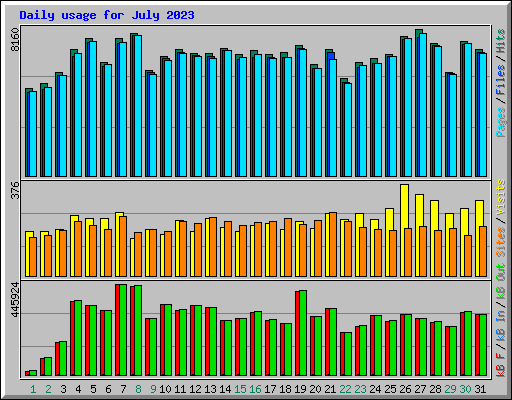Click the day 27 cyan pages bar
This screenshot has height=400, width=512.
[x=423, y=105]
